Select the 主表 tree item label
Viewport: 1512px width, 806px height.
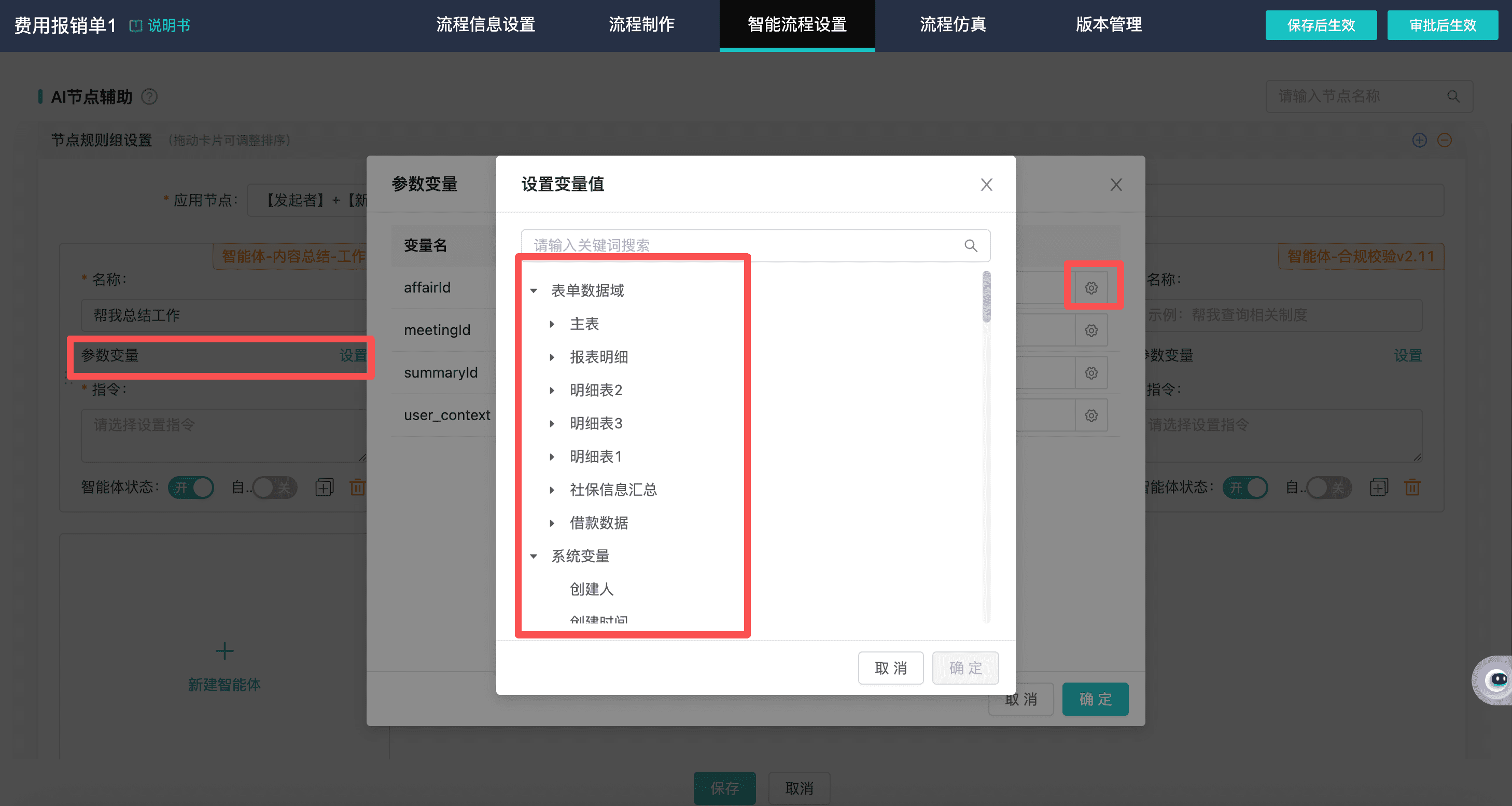coord(584,324)
